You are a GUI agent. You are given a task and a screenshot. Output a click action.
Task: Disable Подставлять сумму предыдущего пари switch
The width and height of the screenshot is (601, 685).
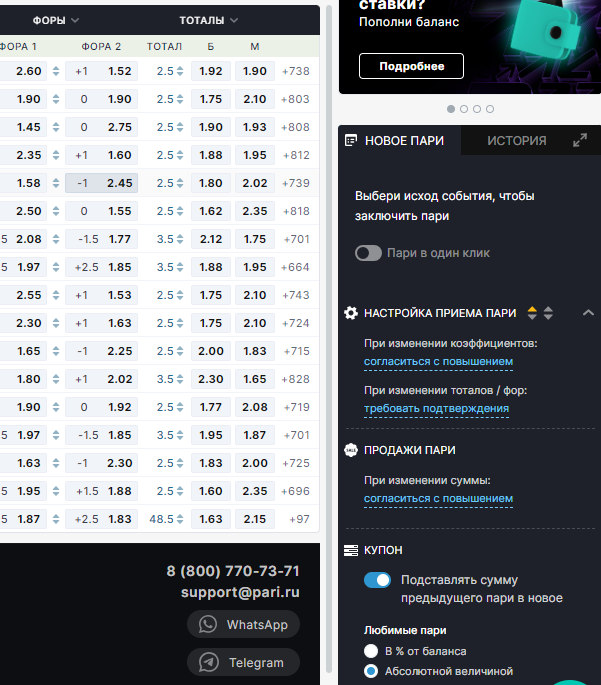tap(377, 580)
